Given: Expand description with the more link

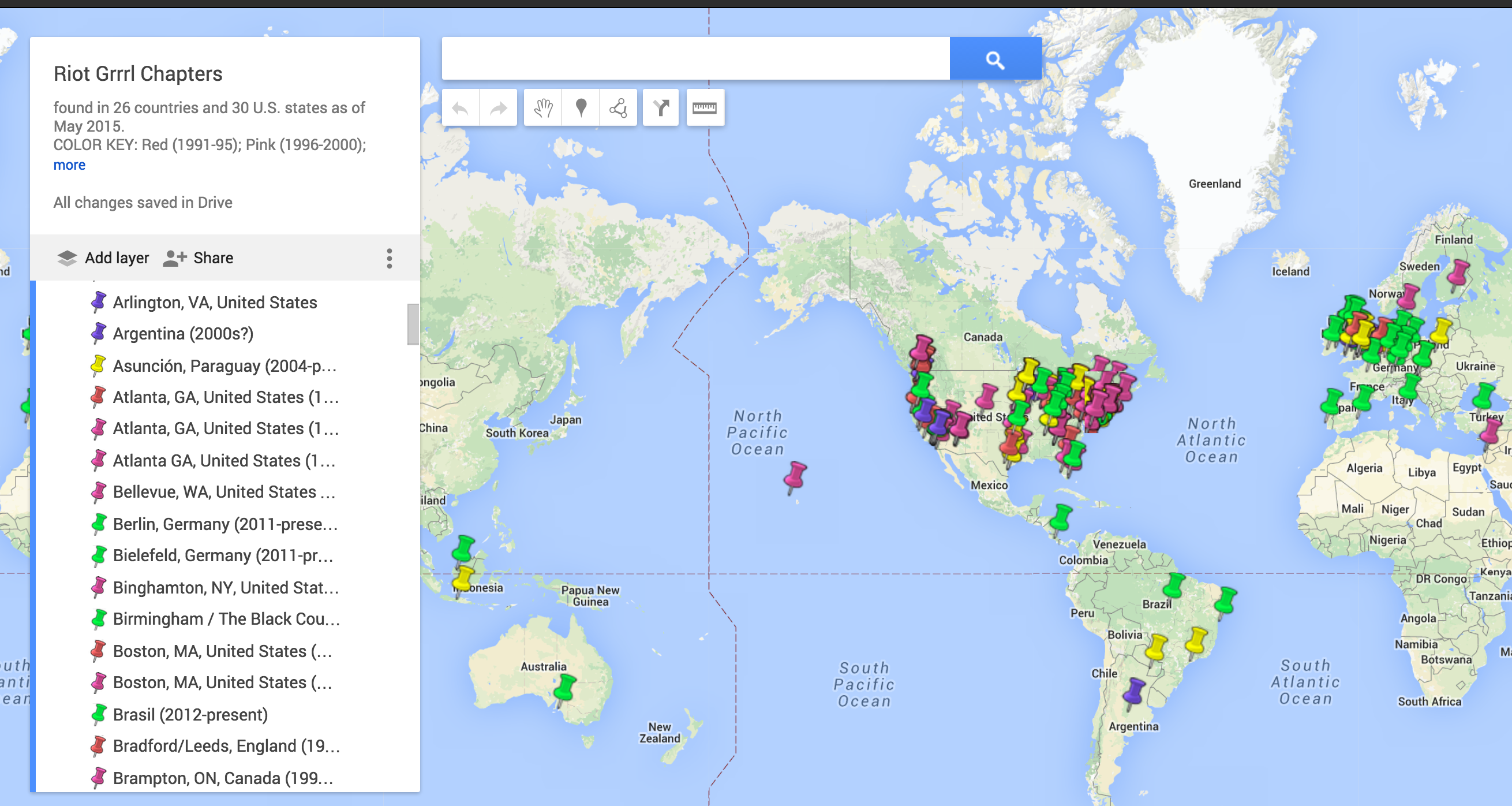Looking at the screenshot, I should [69, 165].
